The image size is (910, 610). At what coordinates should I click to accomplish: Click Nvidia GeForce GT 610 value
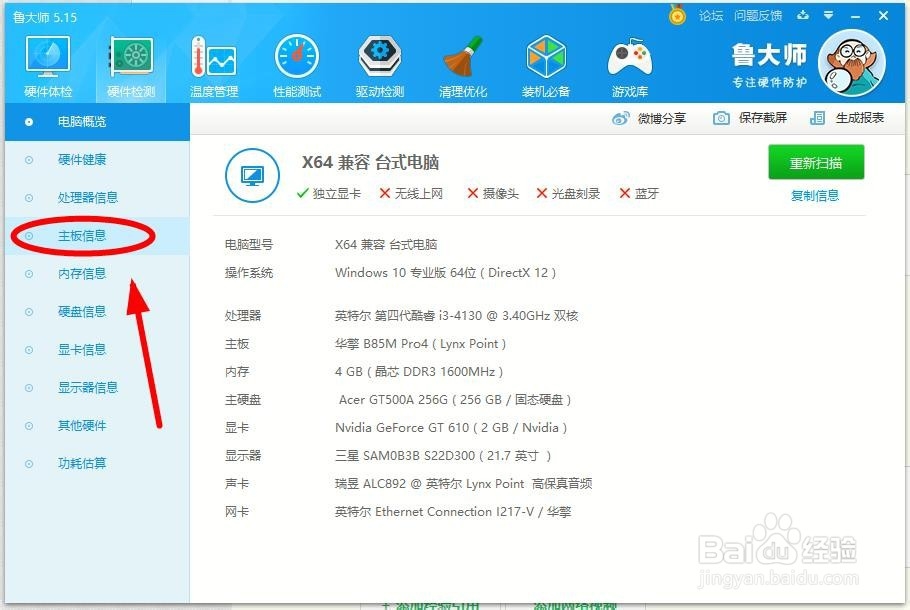451,428
